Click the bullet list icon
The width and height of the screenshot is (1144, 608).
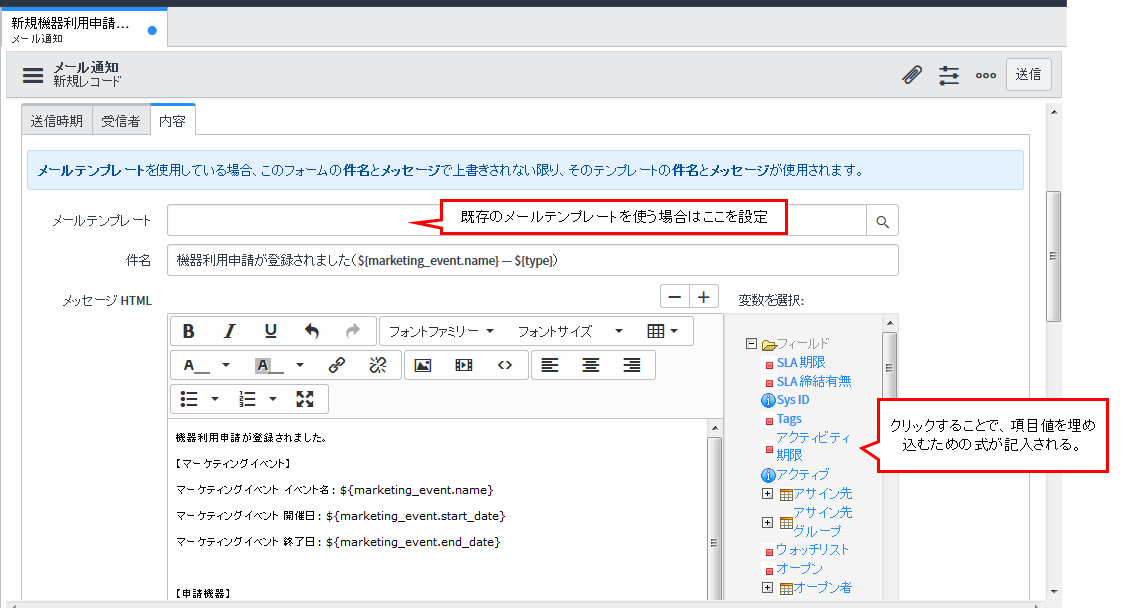point(189,399)
